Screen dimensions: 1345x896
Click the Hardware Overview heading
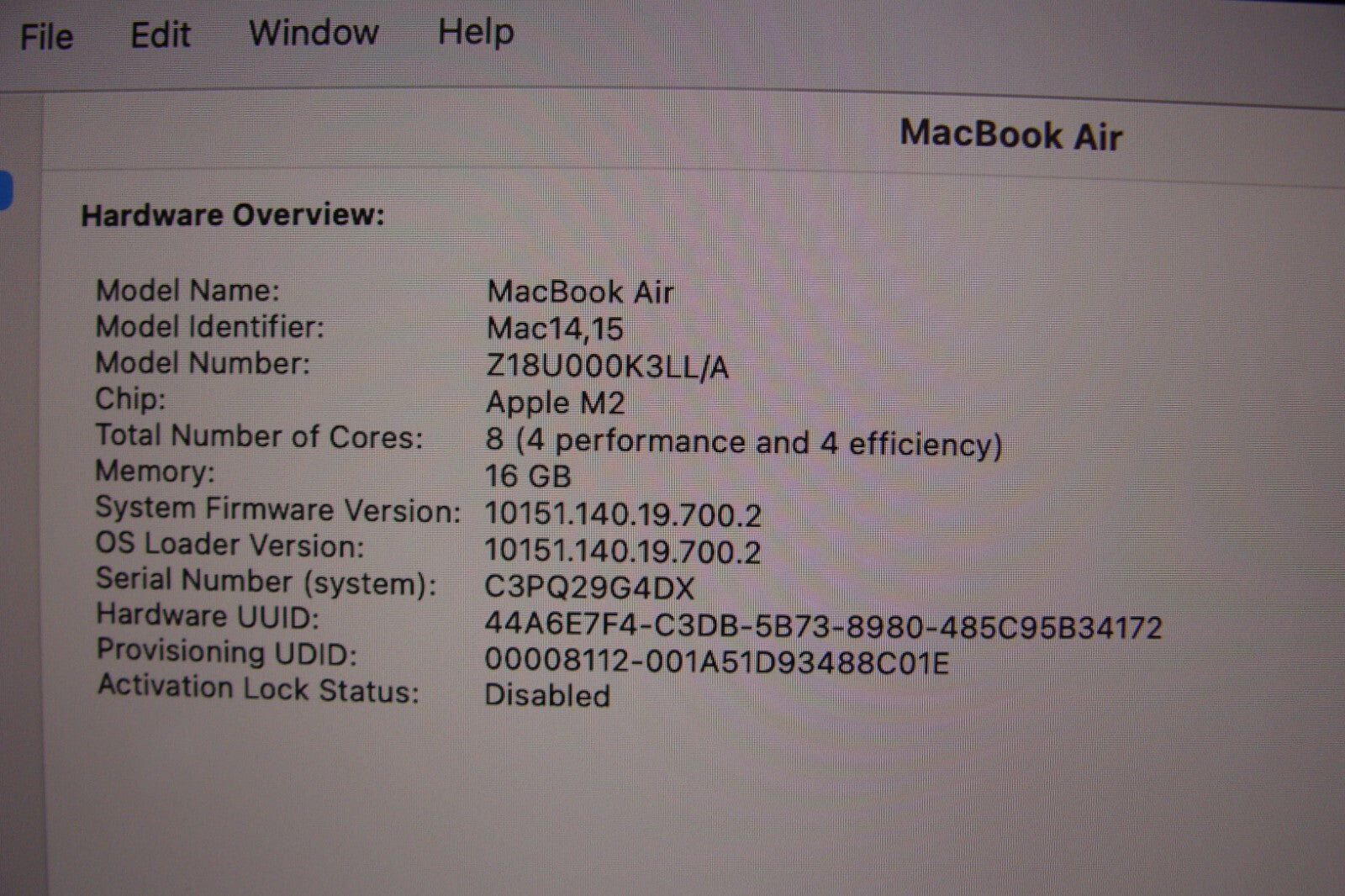pyautogui.click(x=232, y=215)
